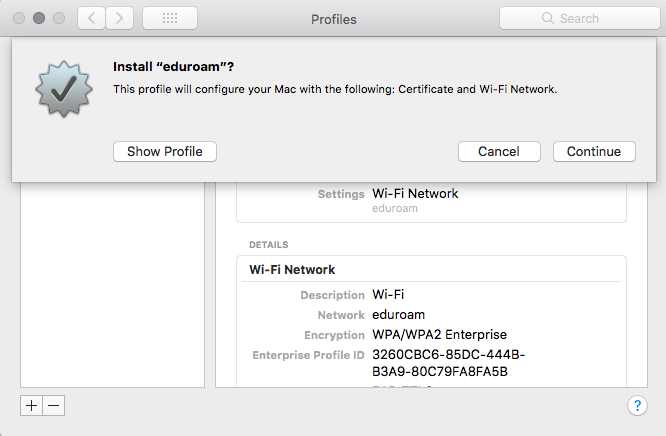Focus the Search field in toolbar

point(580,18)
